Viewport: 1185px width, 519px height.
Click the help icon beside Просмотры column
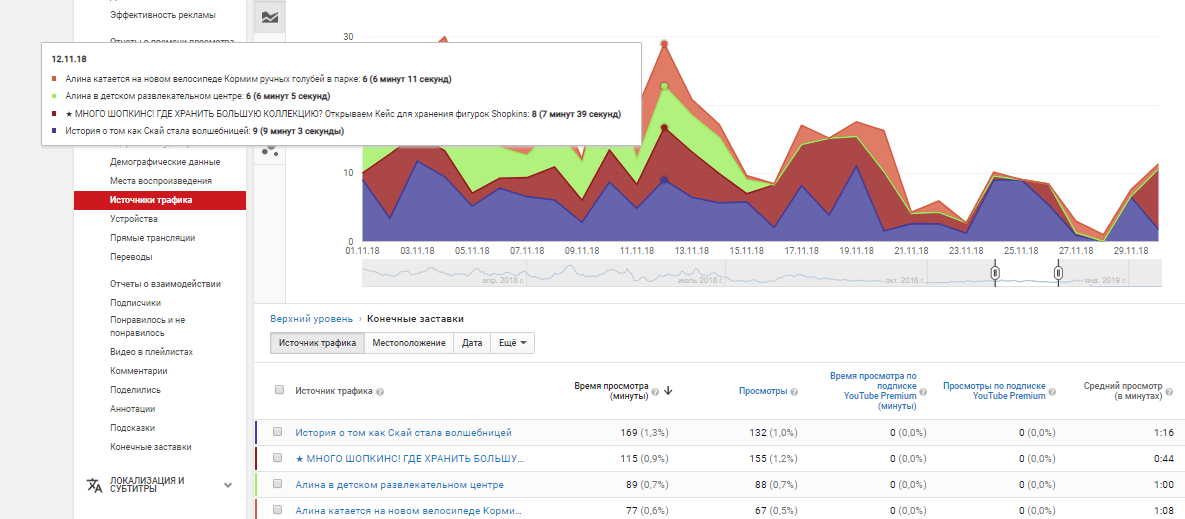tap(794, 392)
